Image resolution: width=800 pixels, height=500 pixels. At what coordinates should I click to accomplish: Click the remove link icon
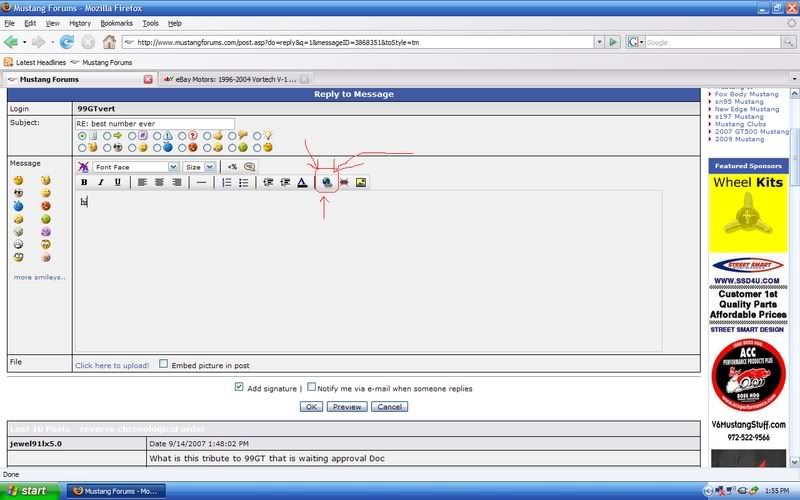point(344,182)
